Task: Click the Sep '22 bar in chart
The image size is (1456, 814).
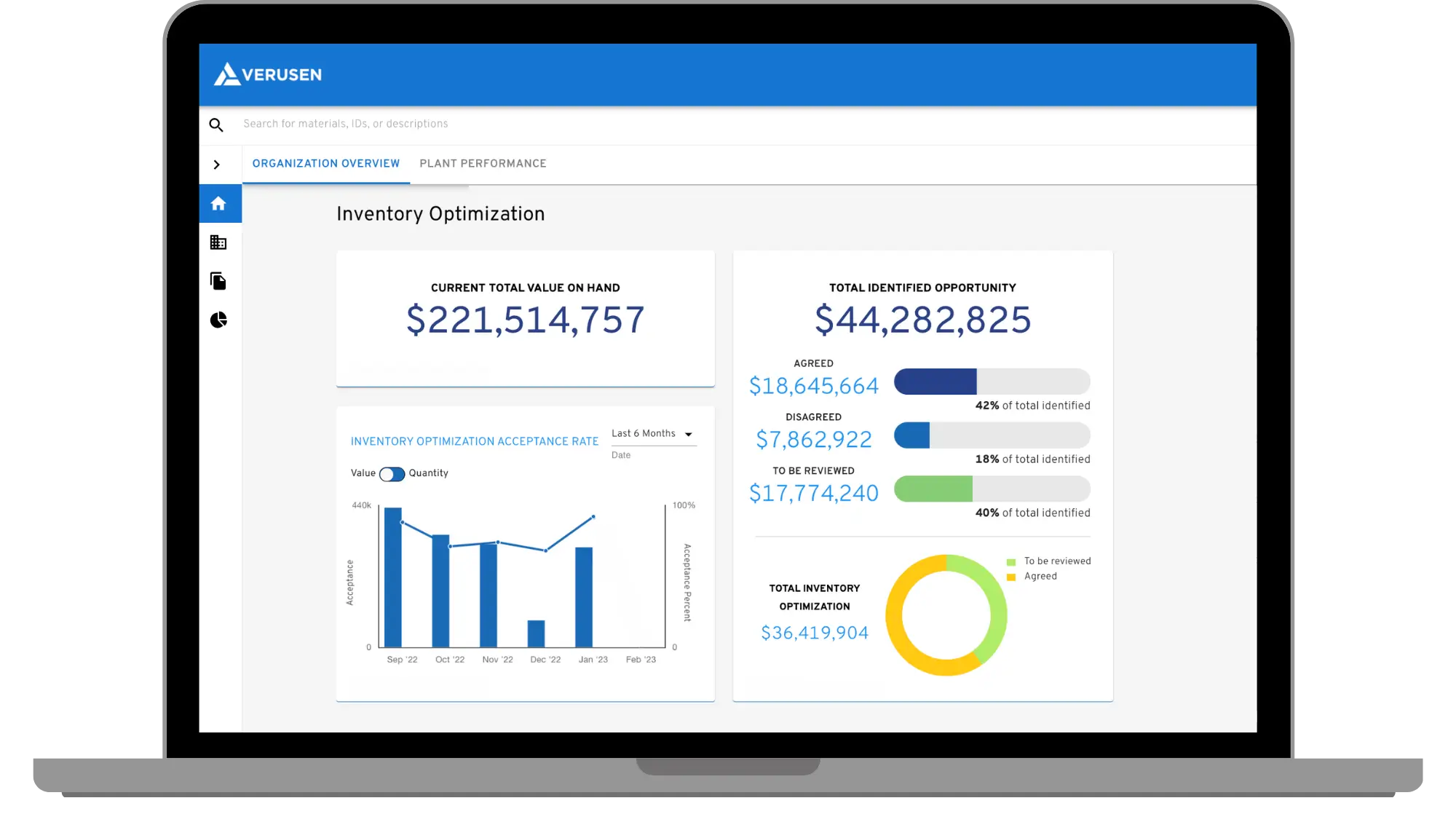Action: (x=393, y=577)
